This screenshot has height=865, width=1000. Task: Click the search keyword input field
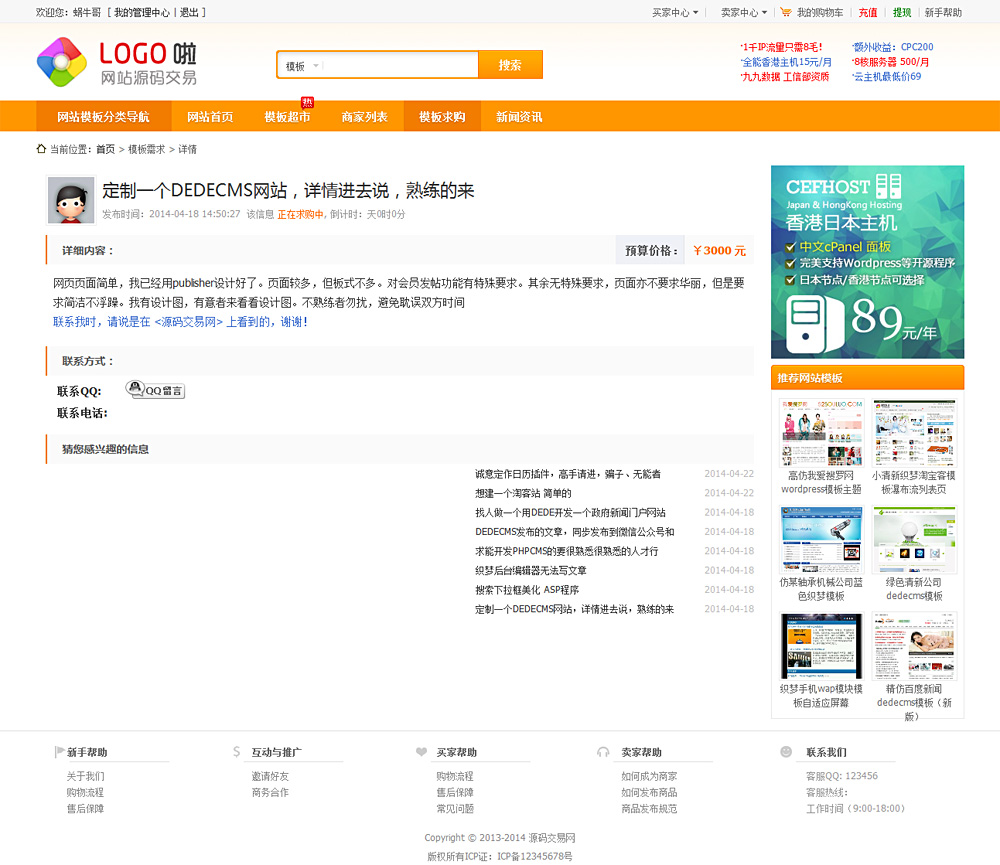click(400, 66)
